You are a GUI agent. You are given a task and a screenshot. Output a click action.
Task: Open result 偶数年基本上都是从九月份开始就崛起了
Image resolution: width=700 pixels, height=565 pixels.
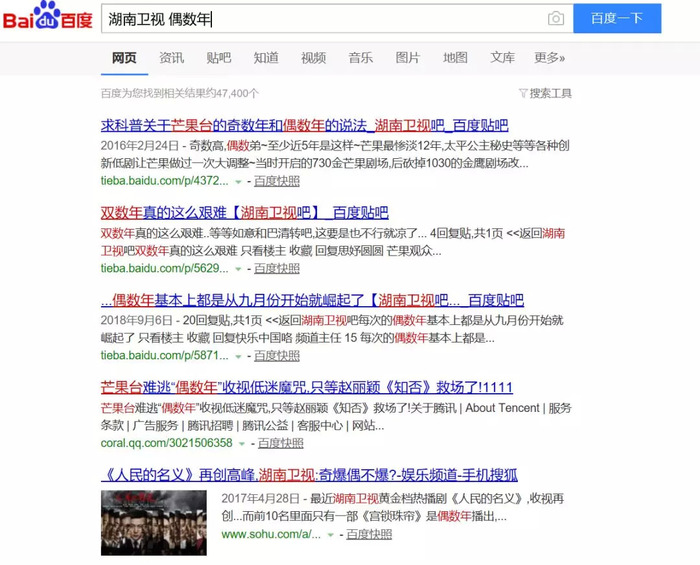[312, 300]
